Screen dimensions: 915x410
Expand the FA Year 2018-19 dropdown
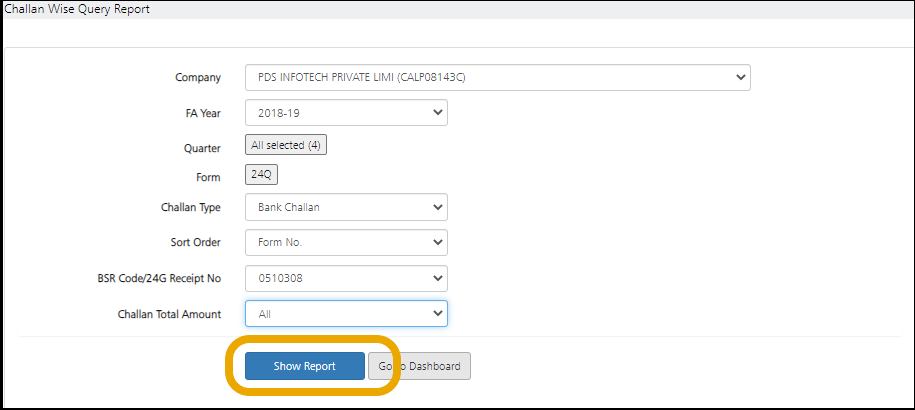coord(346,113)
